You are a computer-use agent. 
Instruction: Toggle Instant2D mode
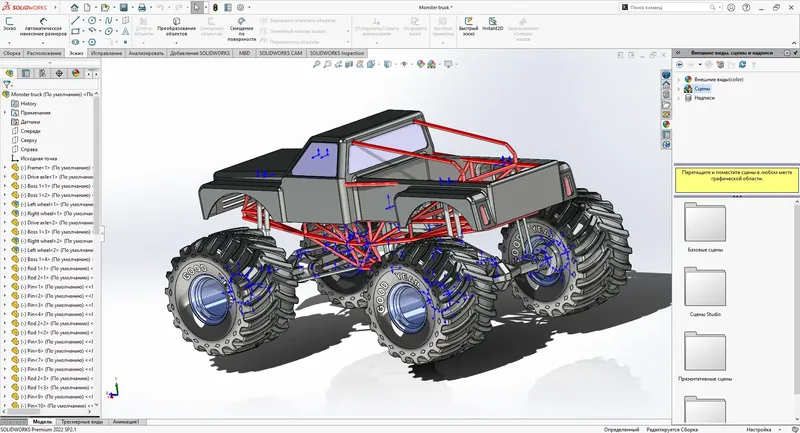coord(492,24)
